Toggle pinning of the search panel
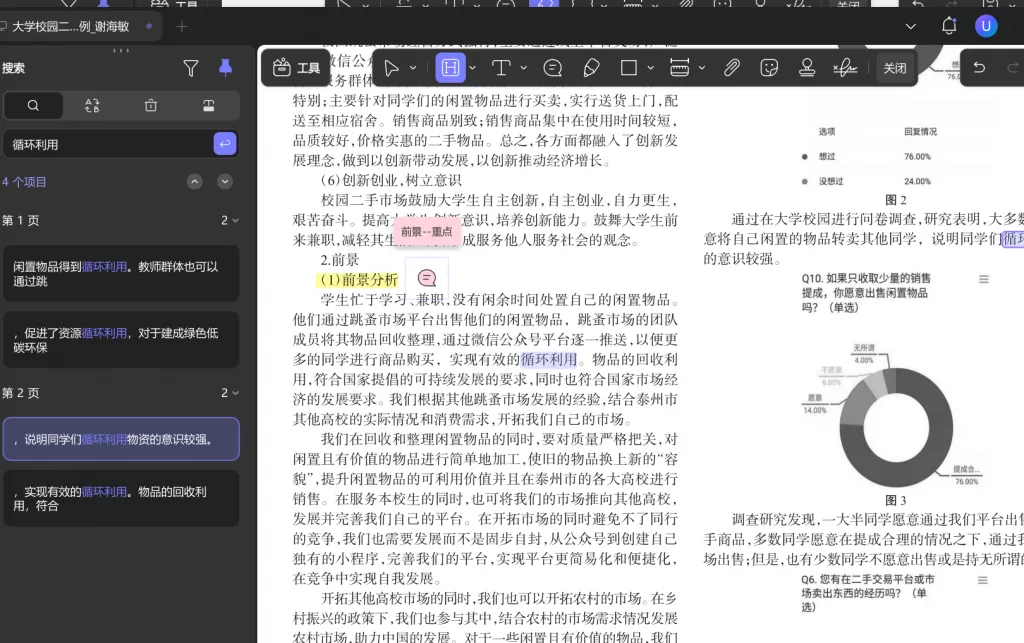1024x643 pixels. point(224,66)
